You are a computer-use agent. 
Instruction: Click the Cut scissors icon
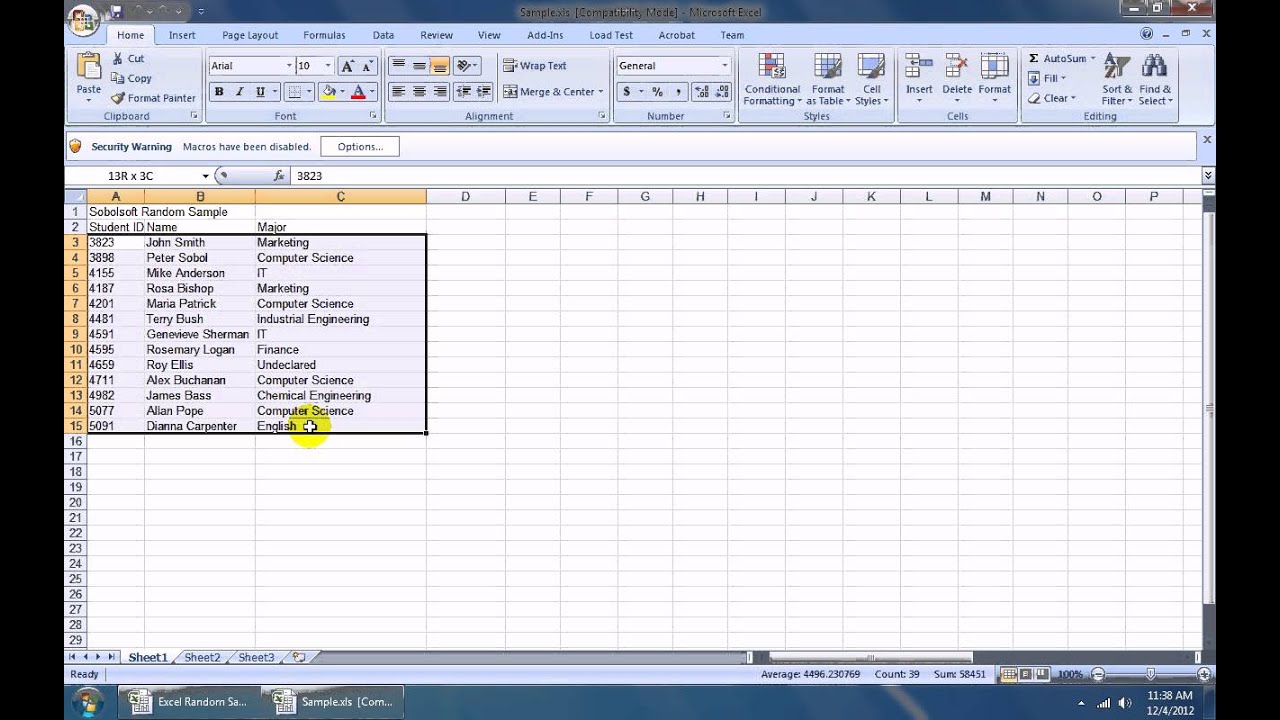(x=118, y=59)
